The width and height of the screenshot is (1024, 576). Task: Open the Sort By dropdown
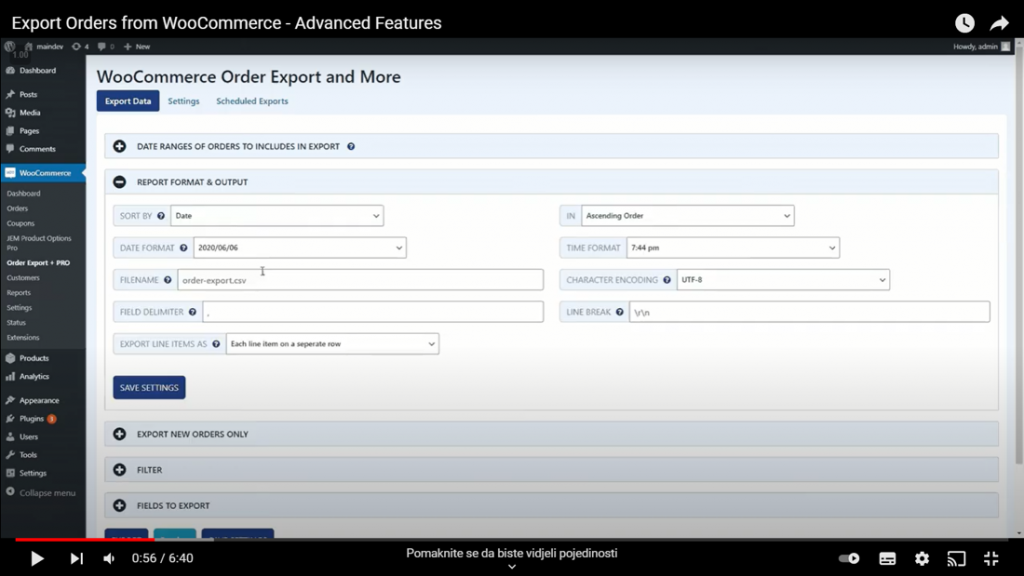click(x=277, y=216)
